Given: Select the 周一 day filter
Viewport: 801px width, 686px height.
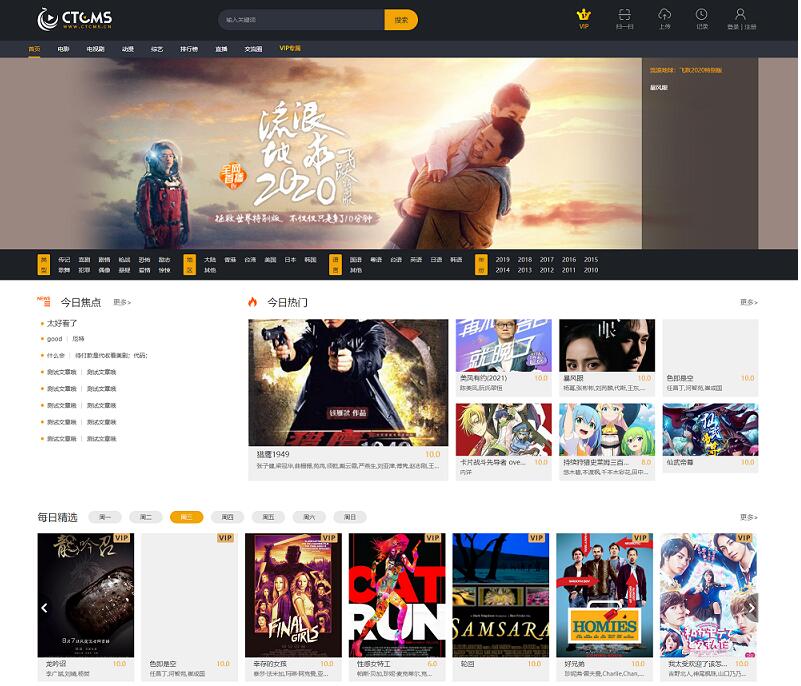Looking at the screenshot, I should (105, 517).
